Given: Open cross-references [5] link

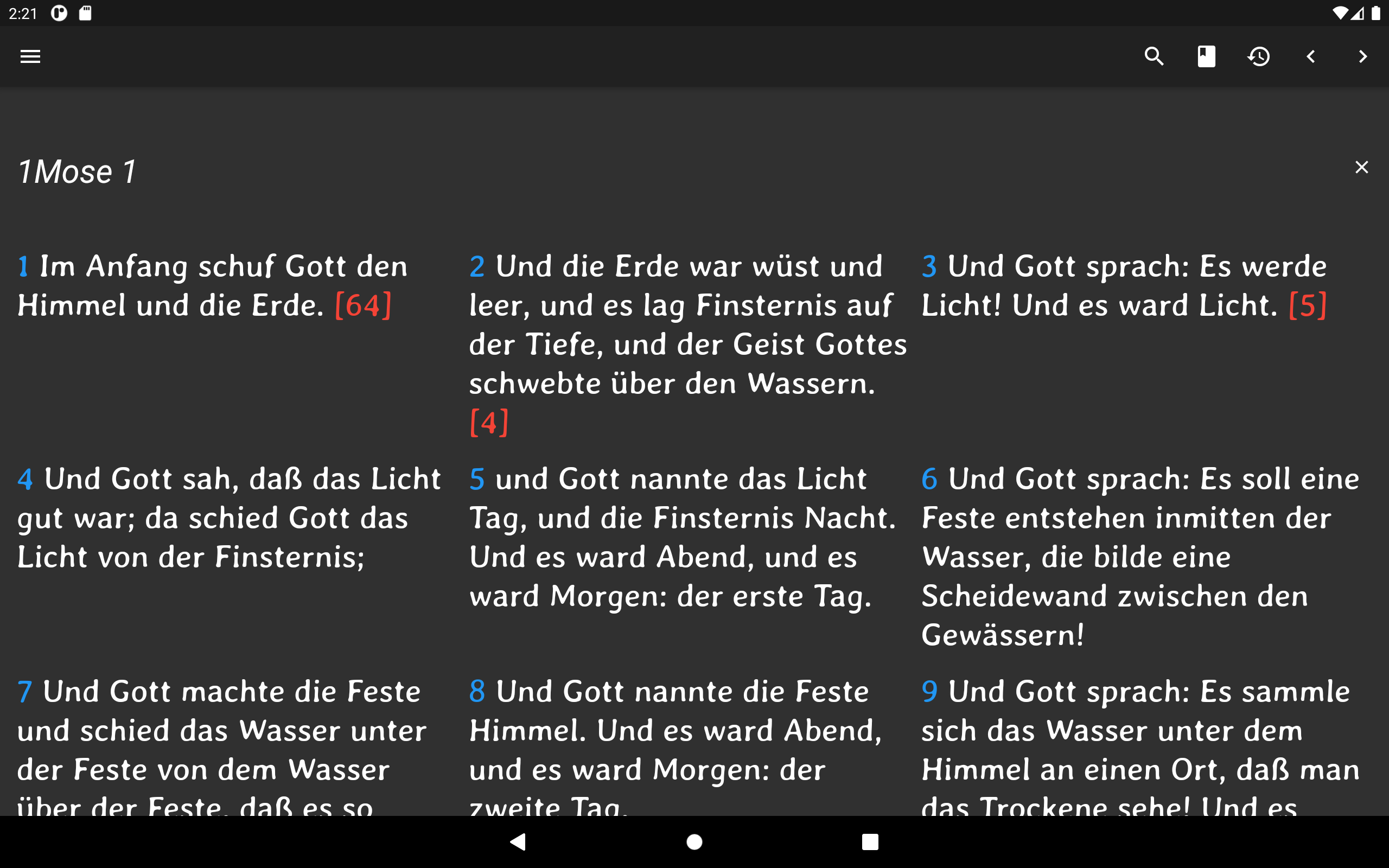Looking at the screenshot, I should [1308, 305].
